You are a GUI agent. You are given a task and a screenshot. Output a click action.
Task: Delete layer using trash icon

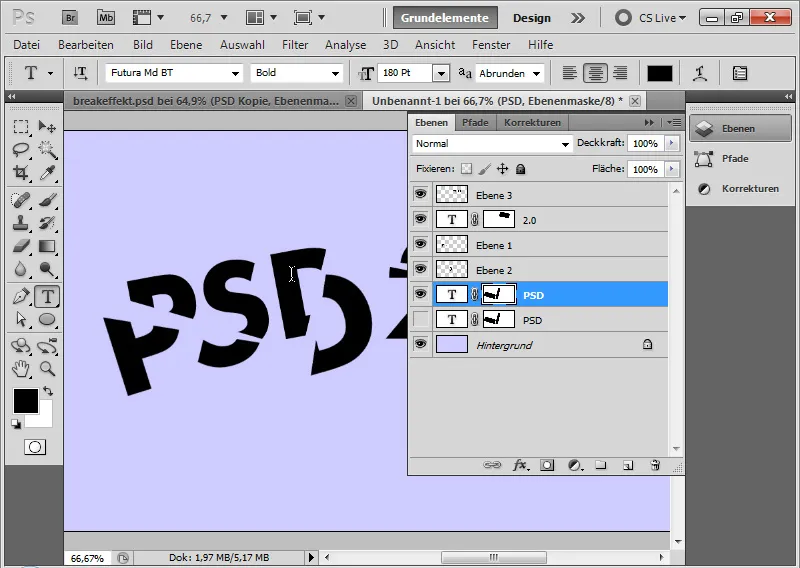click(655, 465)
